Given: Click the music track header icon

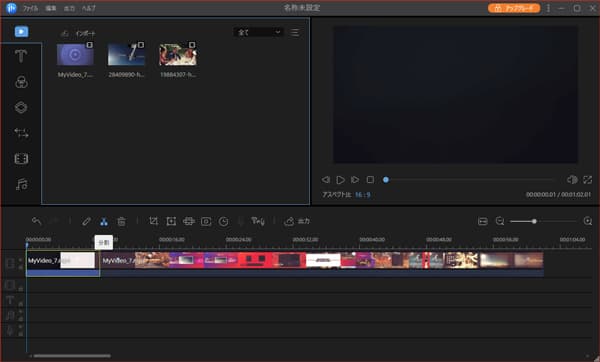Looking at the screenshot, I should [10, 315].
